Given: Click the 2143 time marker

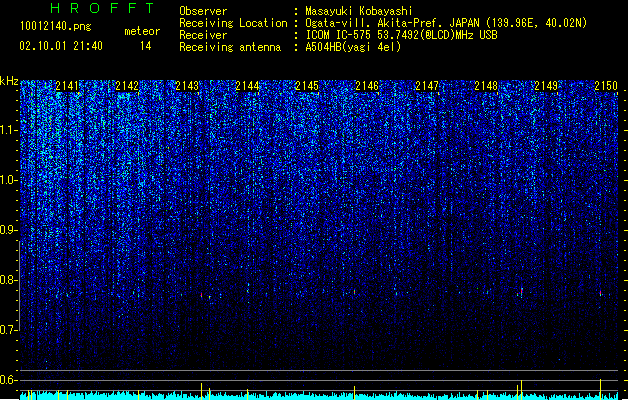Looking at the screenshot, I should (187, 86).
